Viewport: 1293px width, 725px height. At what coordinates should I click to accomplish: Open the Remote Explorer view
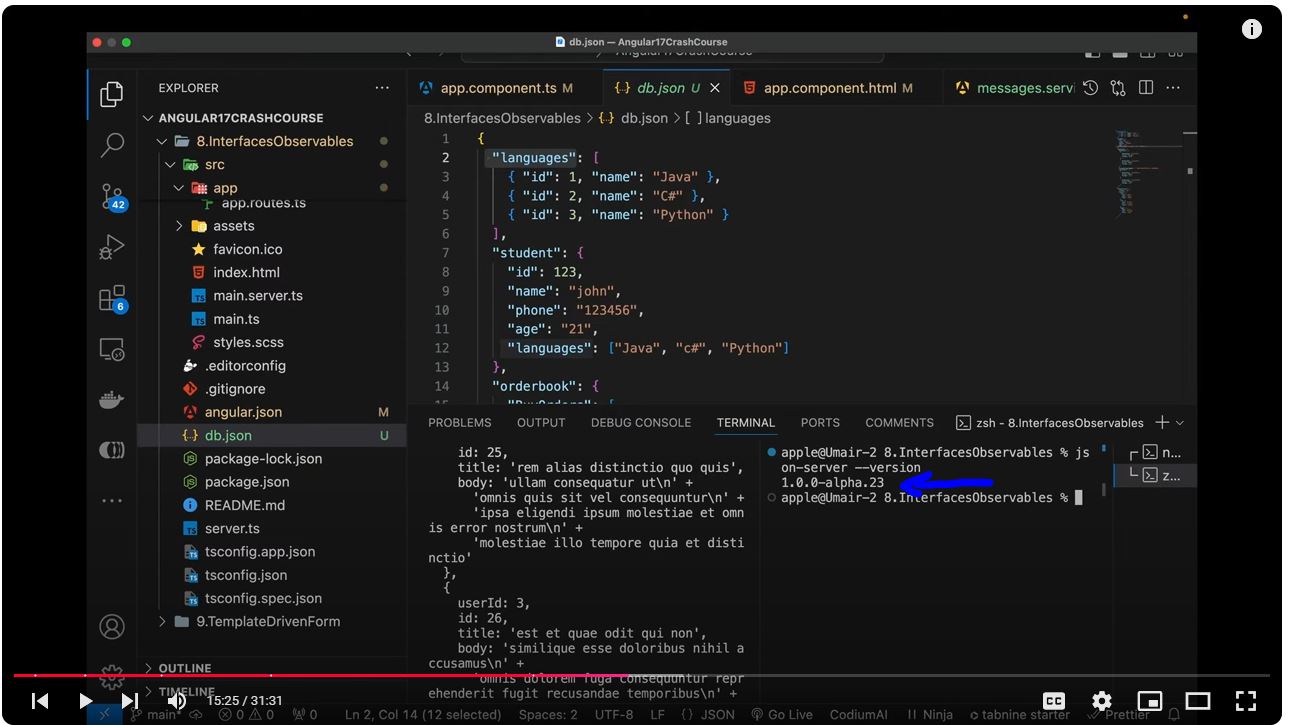pos(112,349)
